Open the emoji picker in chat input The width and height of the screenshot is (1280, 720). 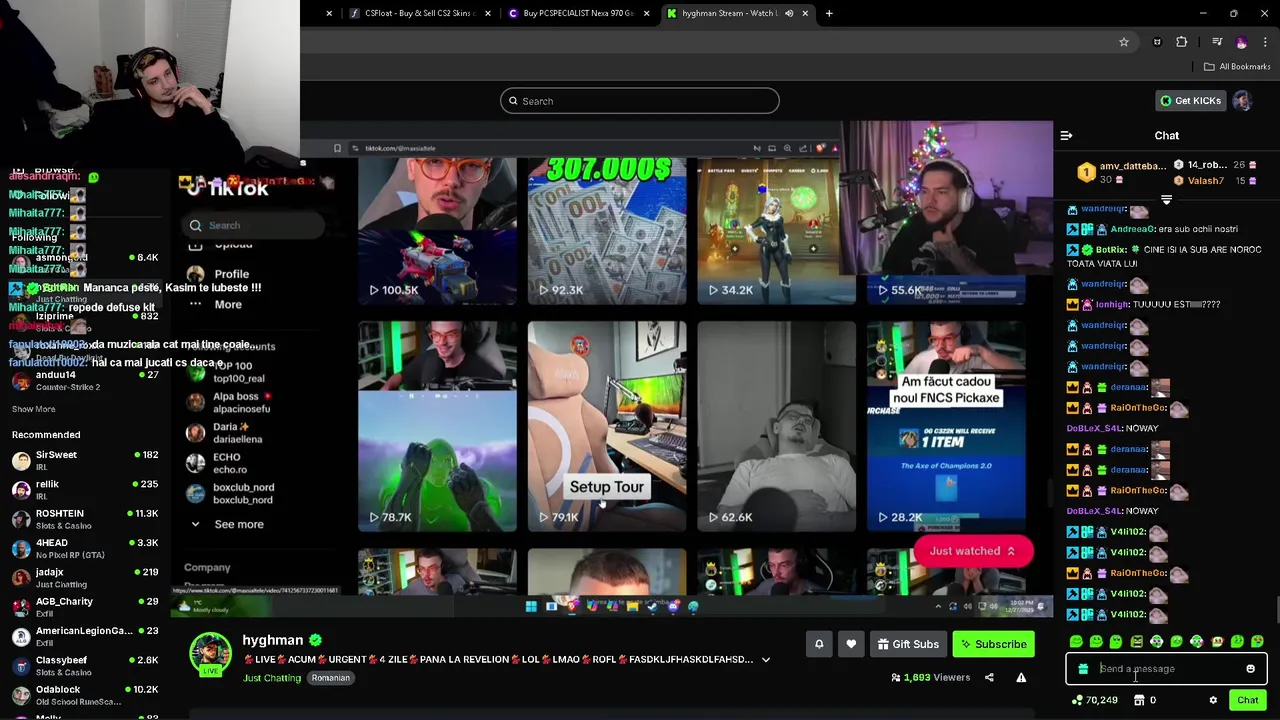coord(1250,669)
